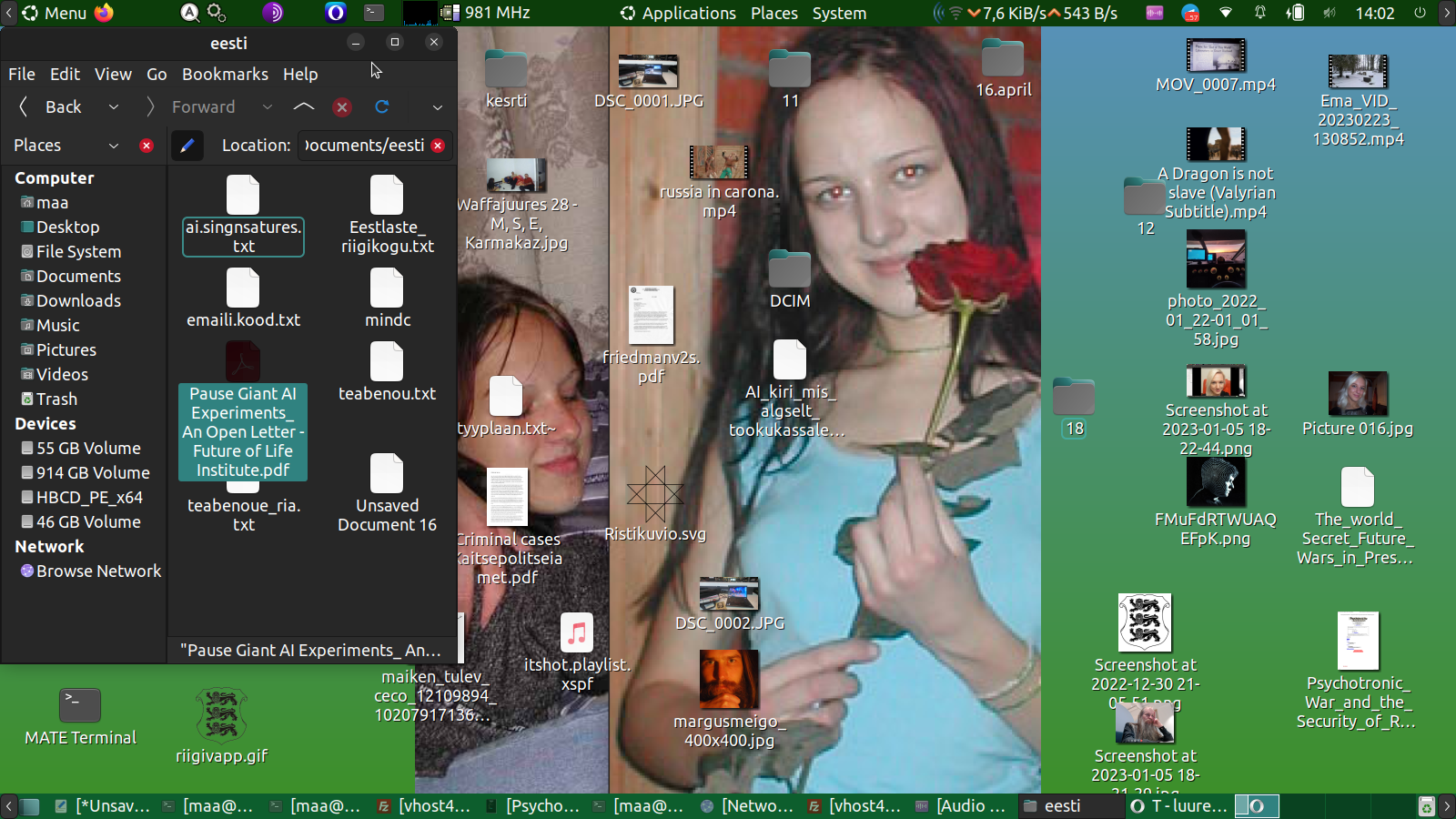This screenshot has height=819, width=1456.
Task: Click the power icon in the top panel
Action: tap(1420, 13)
